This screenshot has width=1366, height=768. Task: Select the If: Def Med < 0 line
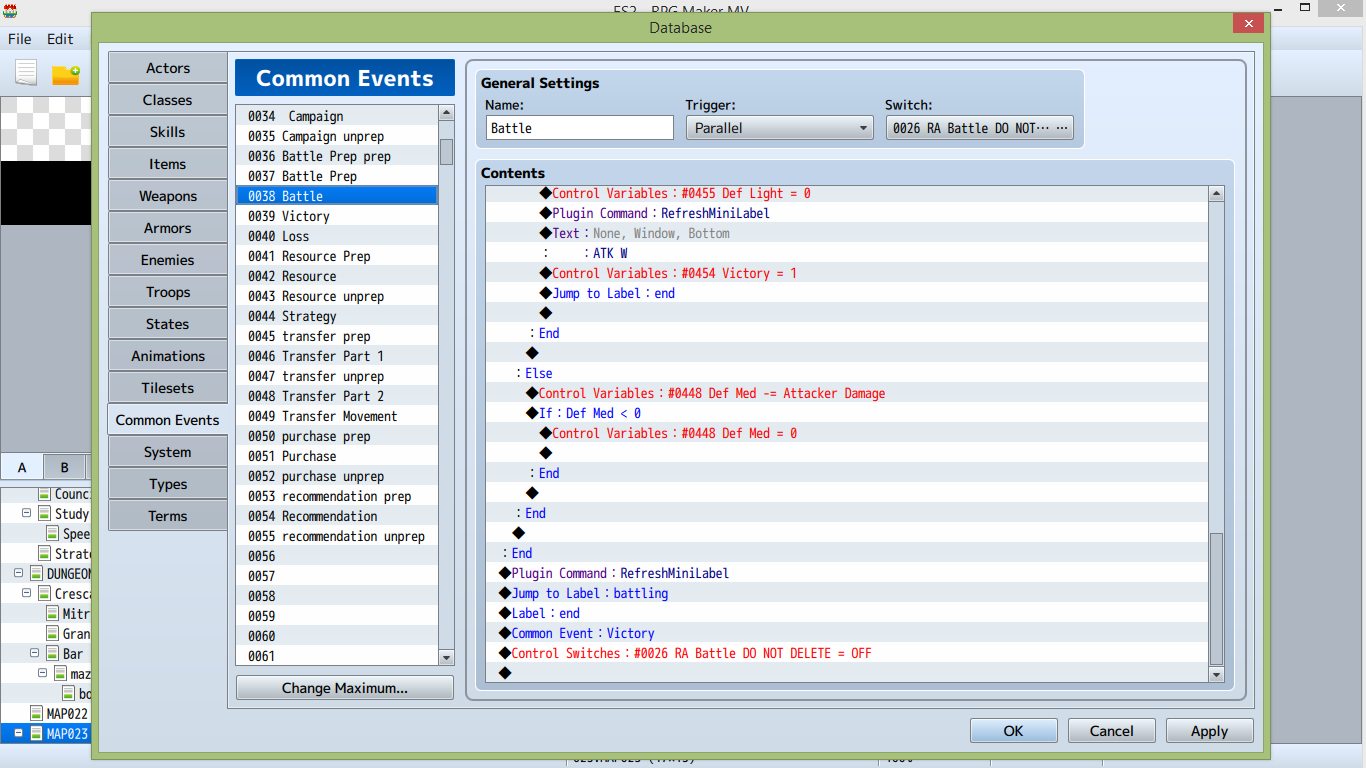(847, 413)
